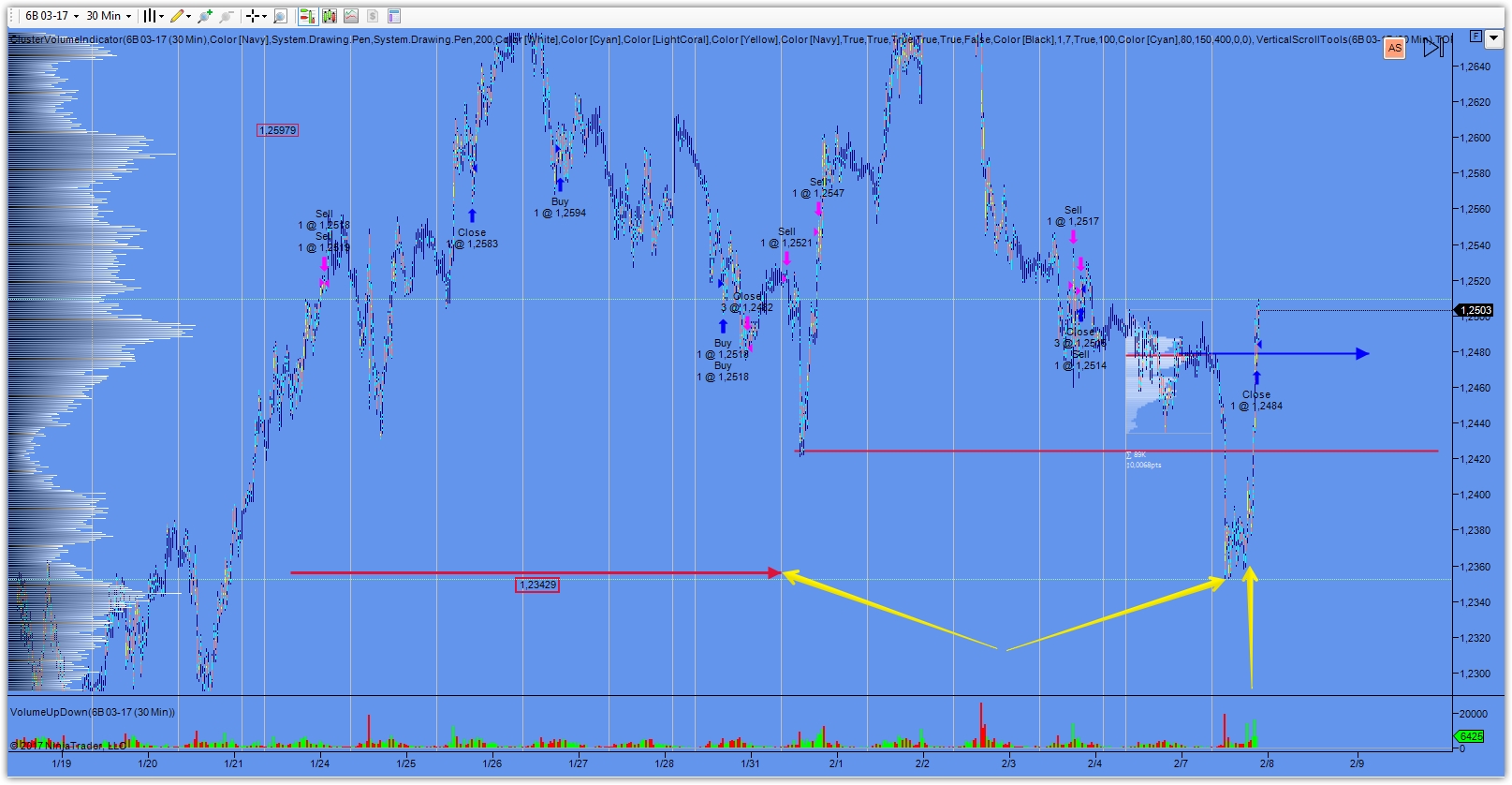Click the orange AS button
Screen dimensions: 1512x785
(x=1395, y=48)
